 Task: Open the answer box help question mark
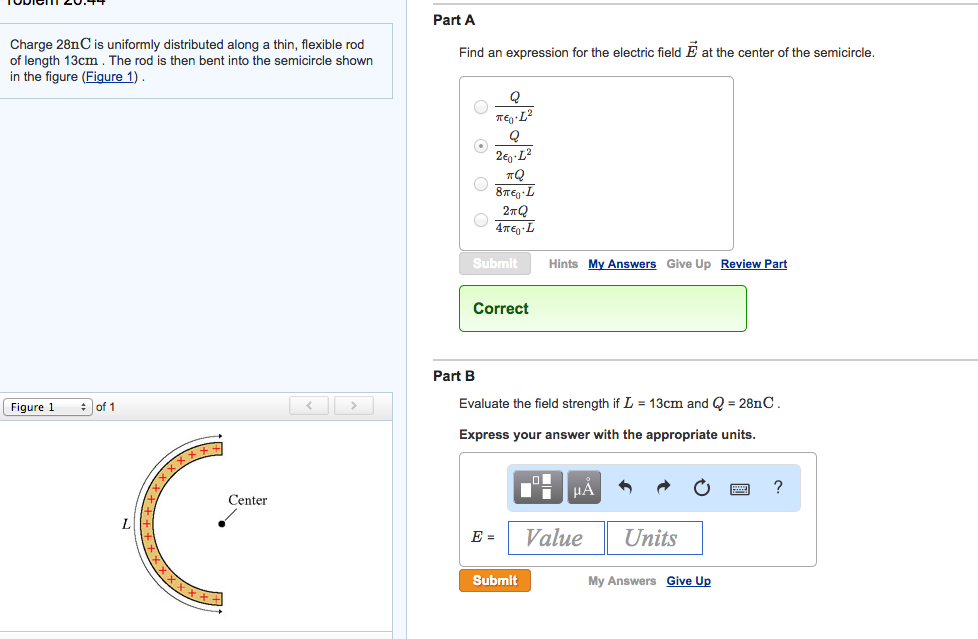[778, 488]
